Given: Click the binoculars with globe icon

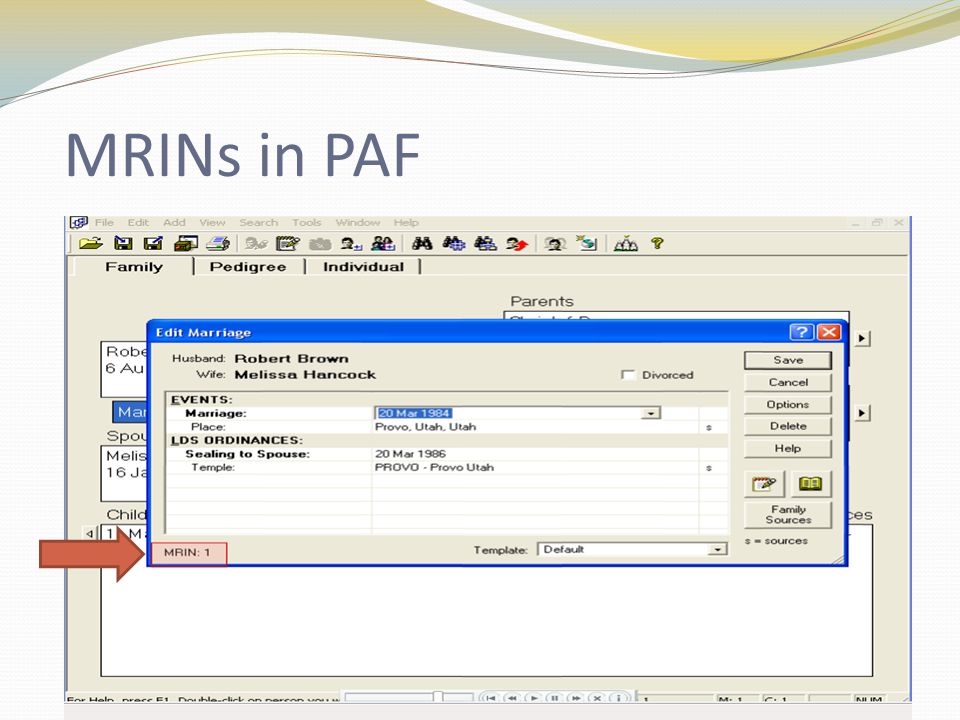Looking at the screenshot, I should pos(454,244).
